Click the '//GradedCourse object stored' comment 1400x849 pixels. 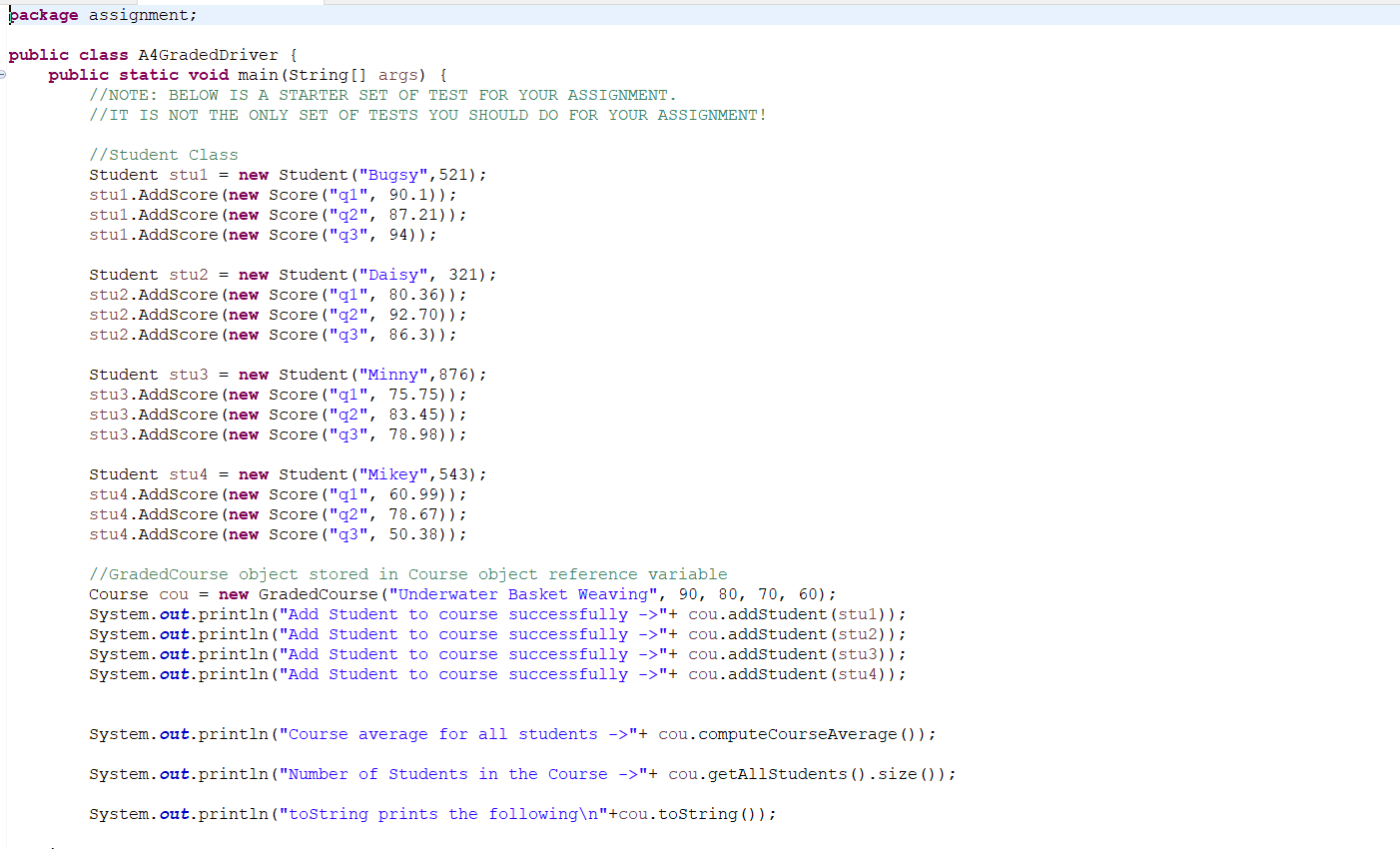(408, 574)
